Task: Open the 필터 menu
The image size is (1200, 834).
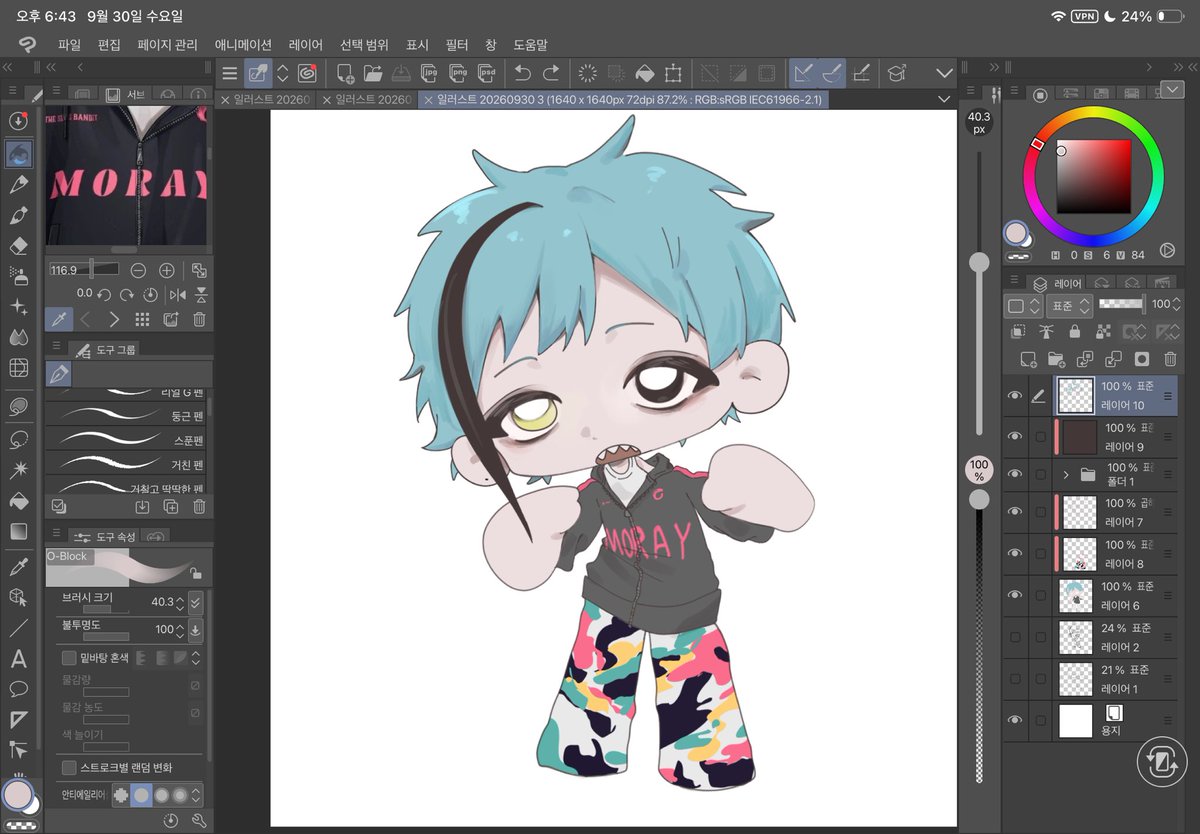Action: coord(457,45)
